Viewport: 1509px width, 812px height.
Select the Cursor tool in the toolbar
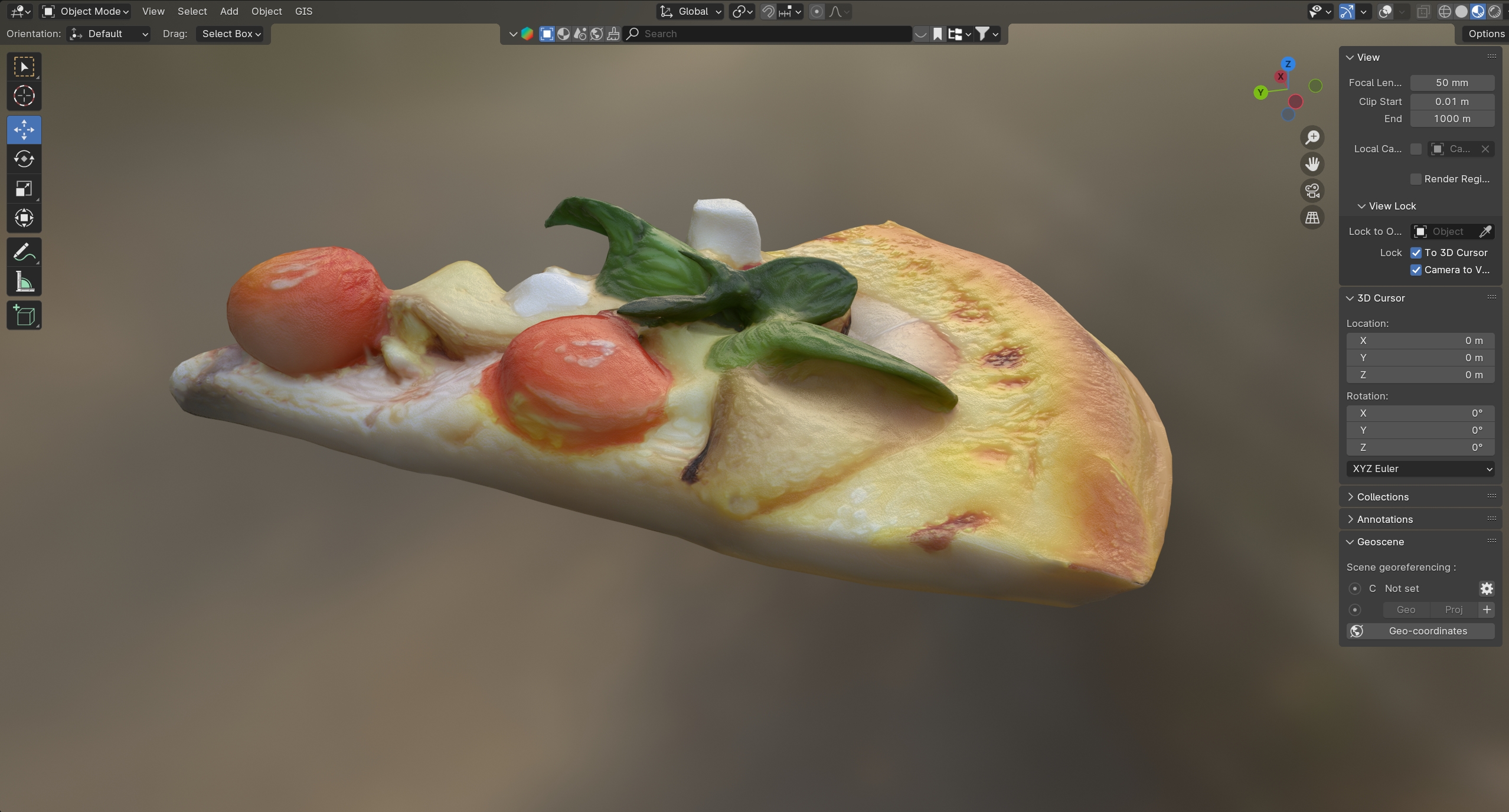tap(24, 96)
